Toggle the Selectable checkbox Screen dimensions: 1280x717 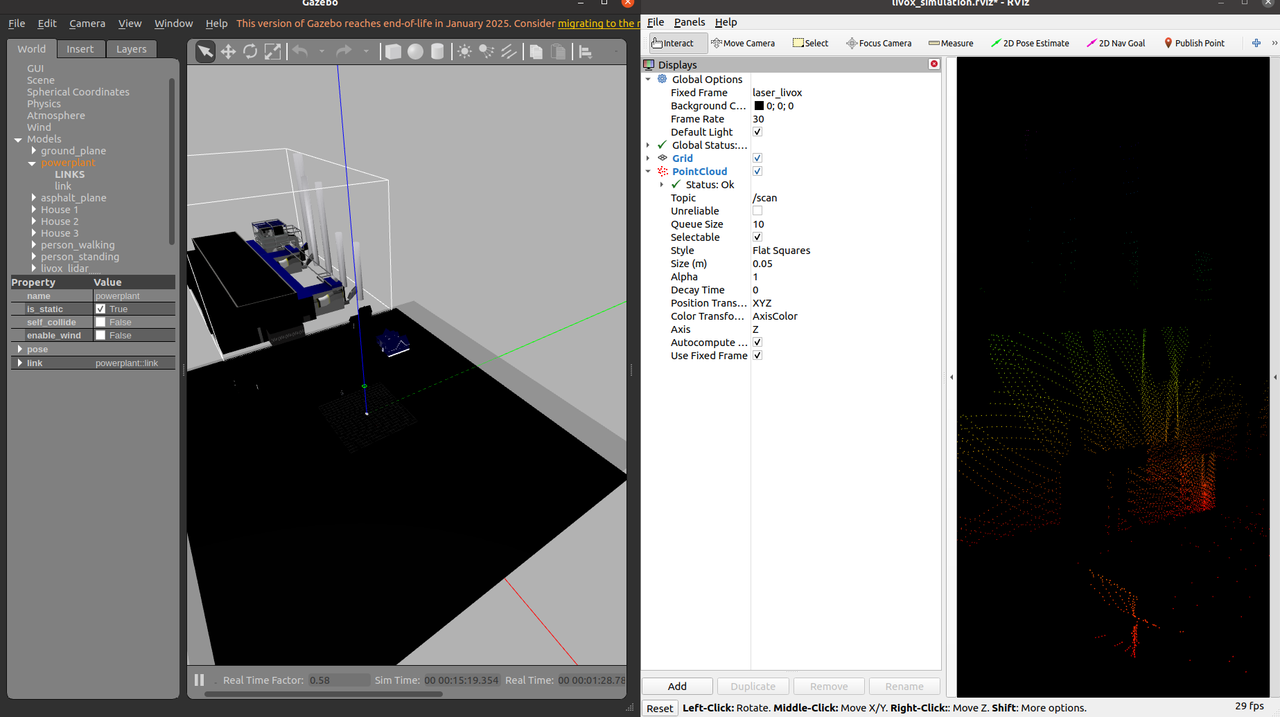[x=757, y=237]
